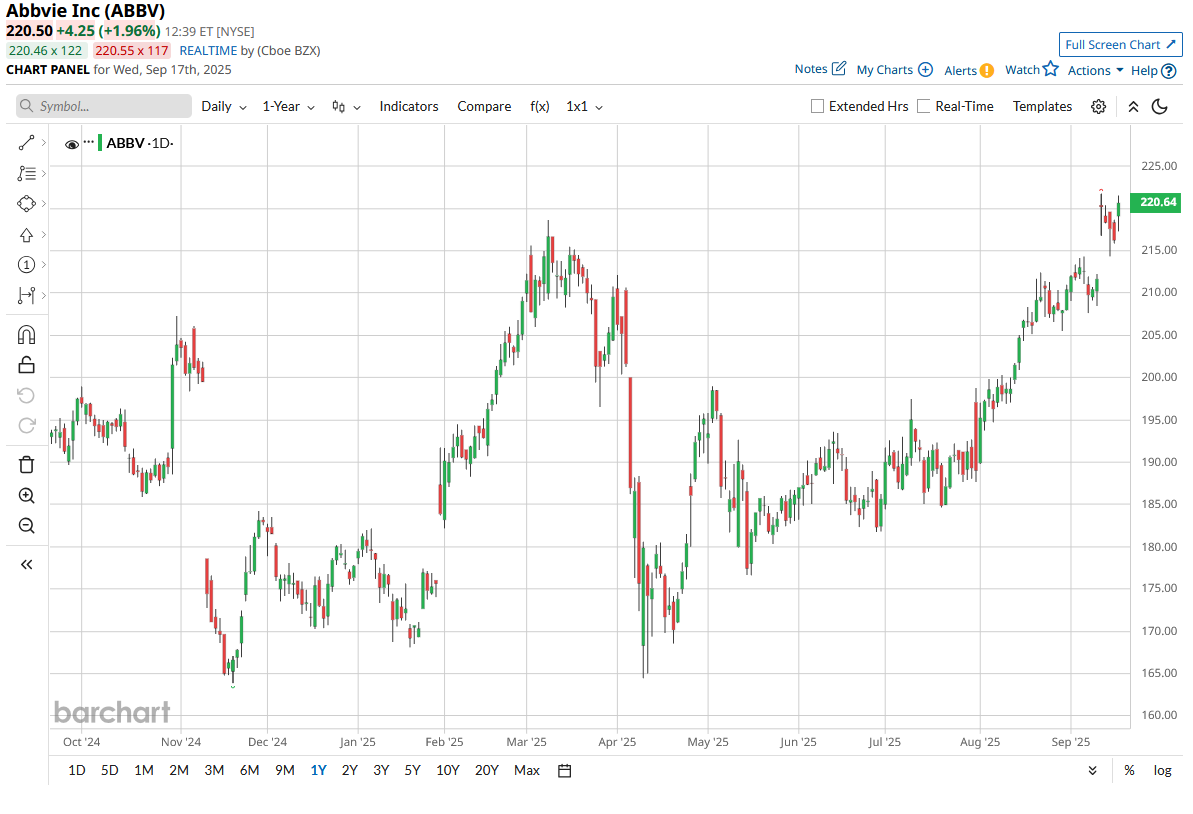The height and width of the screenshot is (814, 1193).
Task: Add to watchlist with the star icon
Action: [1051, 68]
